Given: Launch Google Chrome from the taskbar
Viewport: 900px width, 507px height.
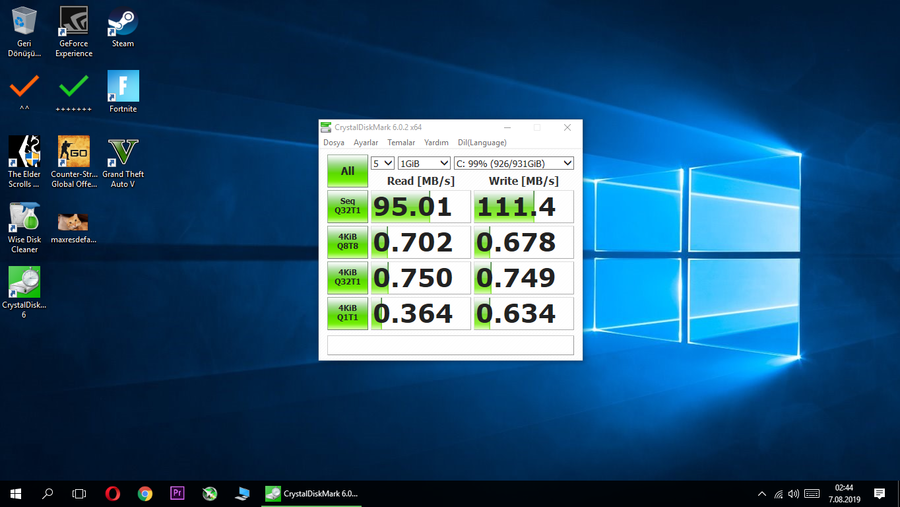Looking at the screenshot, I should pyautogui.click(x=145, y=493).
